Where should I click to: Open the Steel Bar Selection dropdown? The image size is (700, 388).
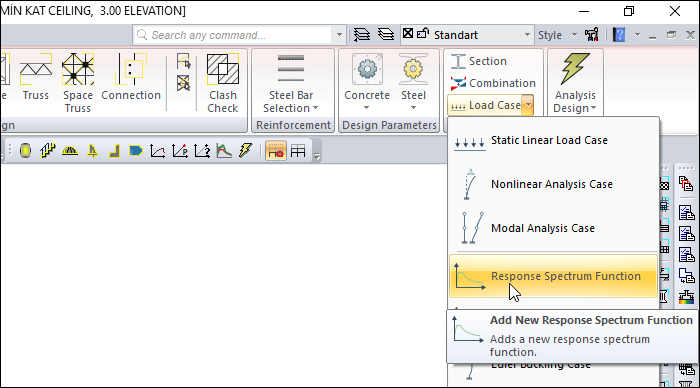291,83
